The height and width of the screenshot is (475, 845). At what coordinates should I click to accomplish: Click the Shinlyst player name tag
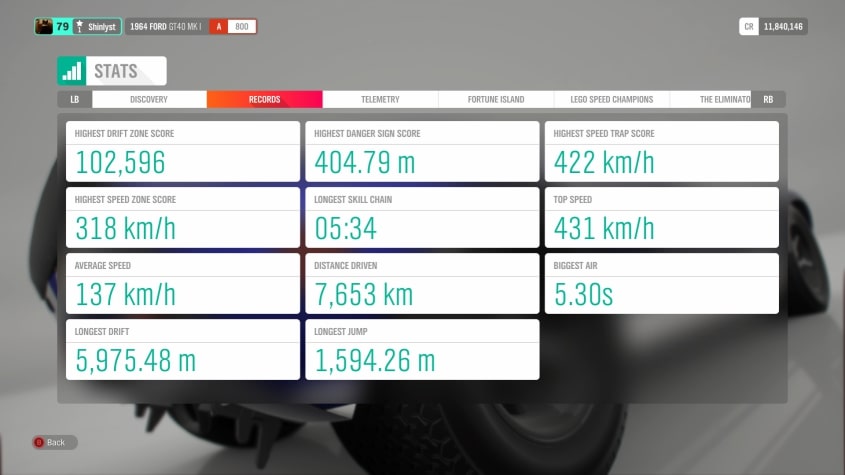coord(98,27)
